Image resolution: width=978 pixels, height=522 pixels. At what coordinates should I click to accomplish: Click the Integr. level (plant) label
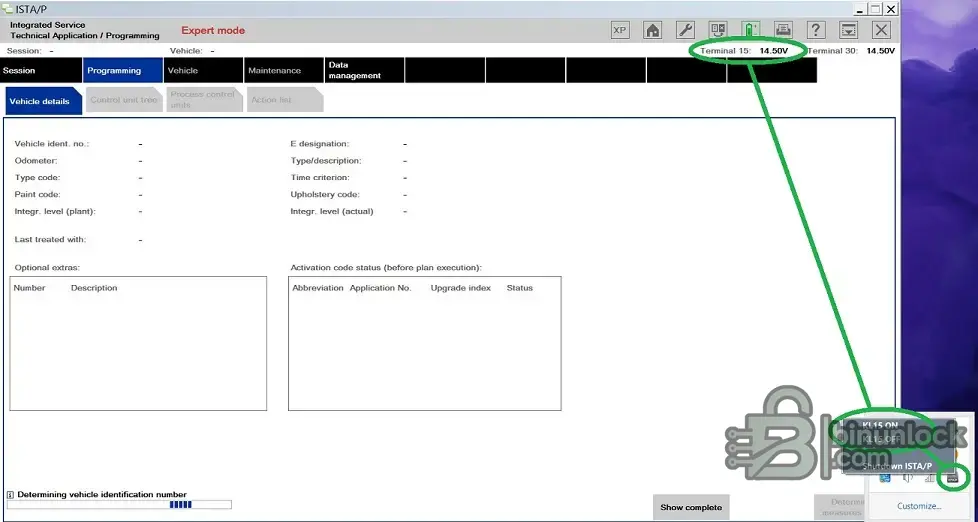tap(55, 211)
